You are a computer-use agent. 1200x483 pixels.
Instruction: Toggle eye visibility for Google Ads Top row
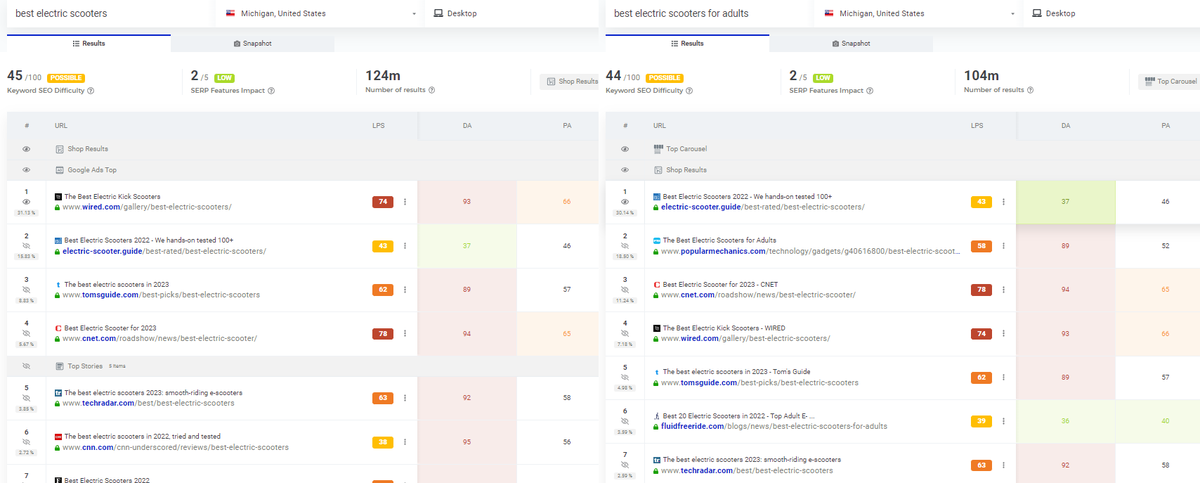(x=27, y=170)
